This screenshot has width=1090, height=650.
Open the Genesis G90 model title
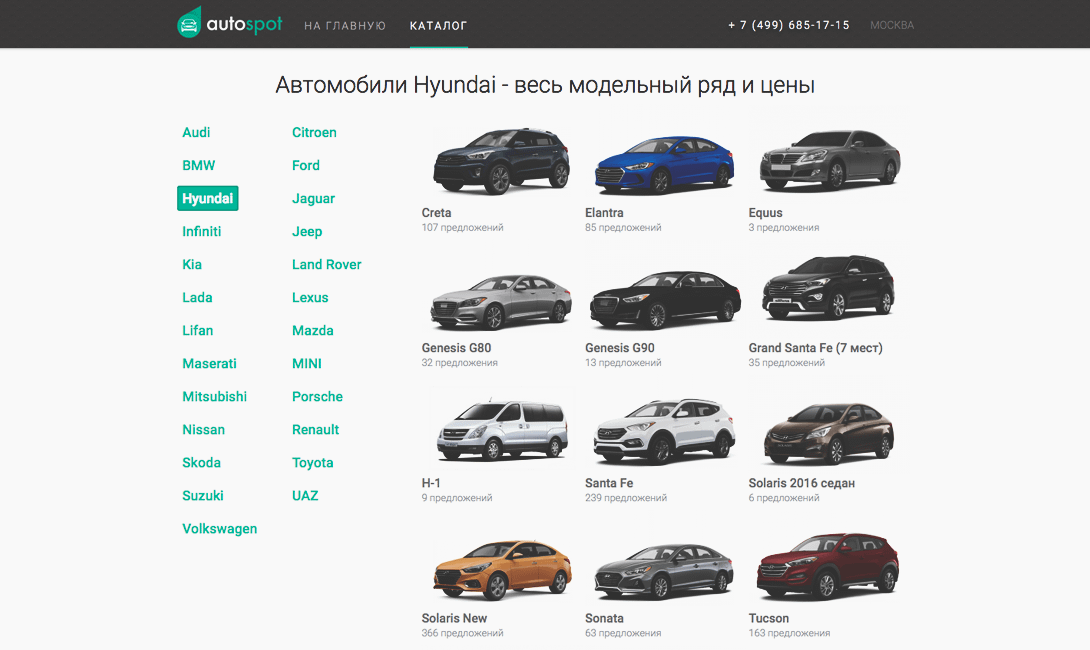(x=619, y=348)
